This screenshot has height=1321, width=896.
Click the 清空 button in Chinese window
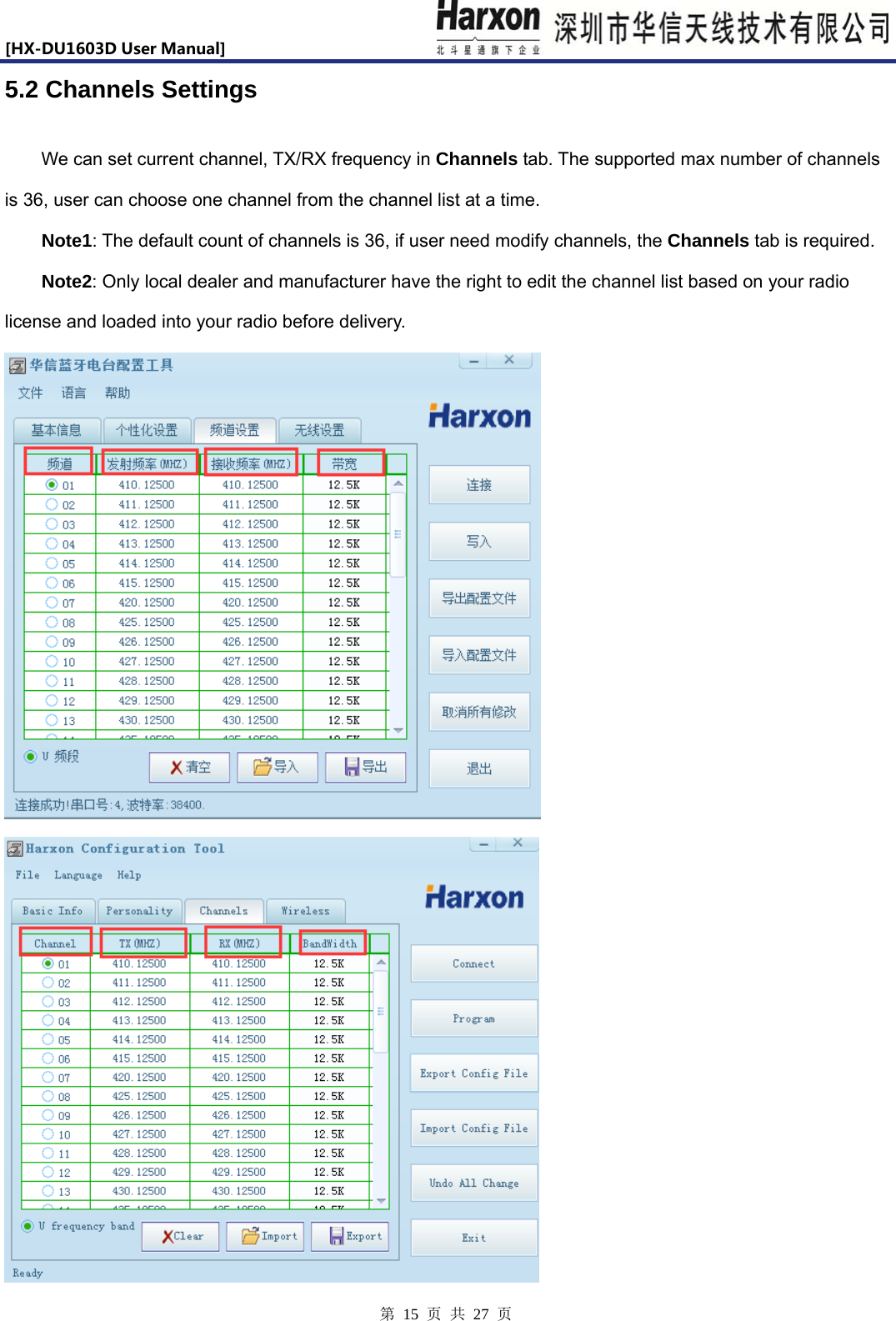click(x=189, y=767)
